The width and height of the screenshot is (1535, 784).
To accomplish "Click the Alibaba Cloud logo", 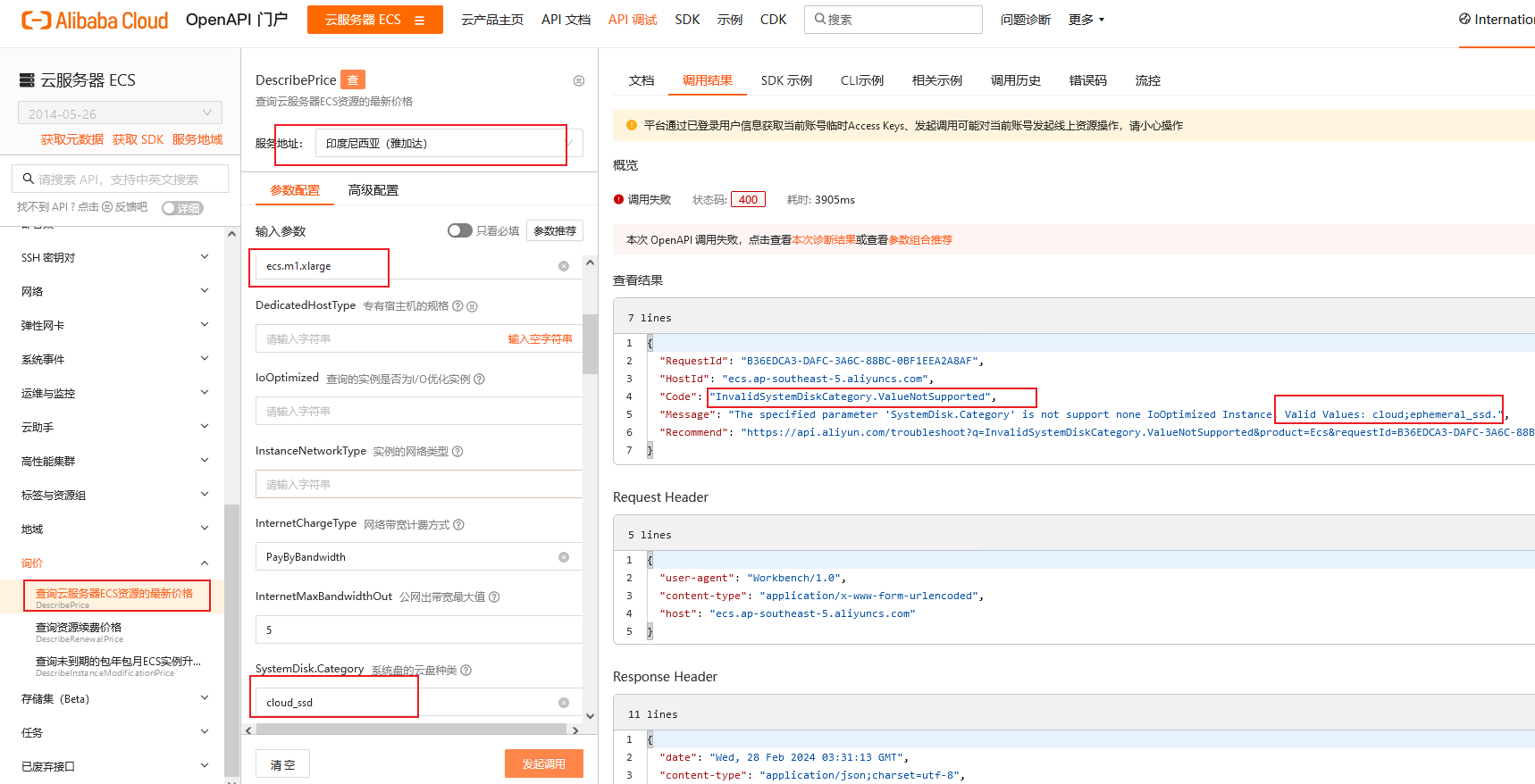I will [95, 20].
